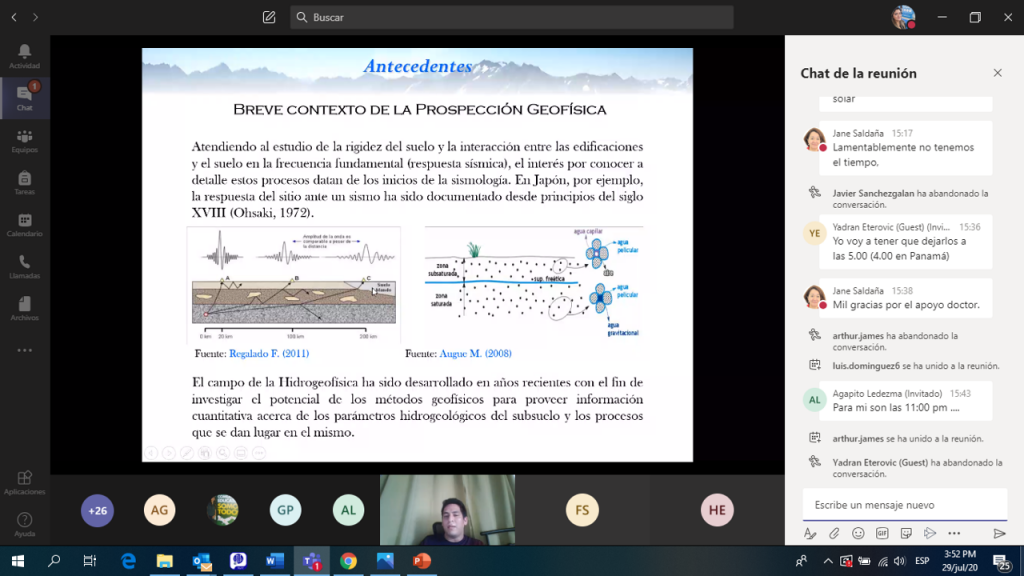This screenshot has height=576, width=1024.
Task: Open Aplicaciones store in sidebar
Action: click(24, 483)
